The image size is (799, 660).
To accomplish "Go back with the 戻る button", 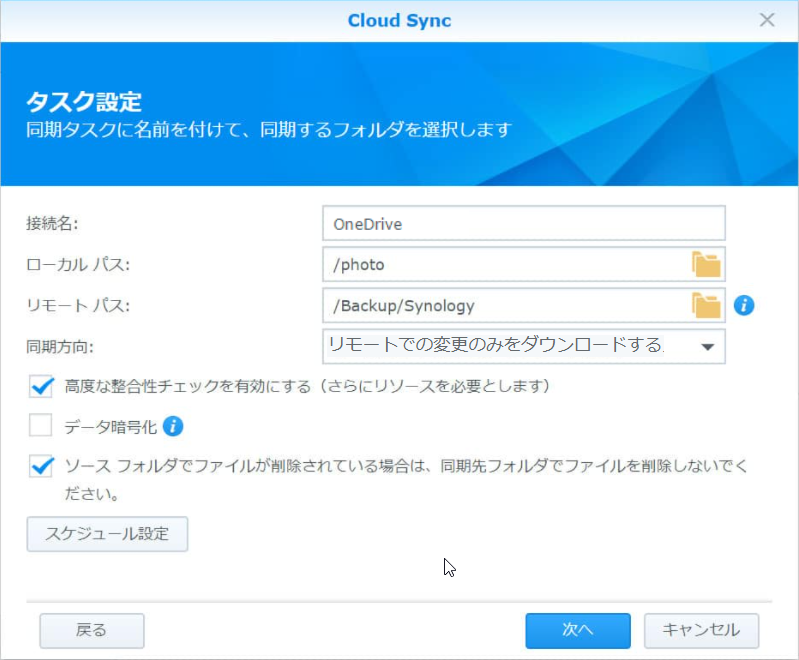I will point(92,630).
